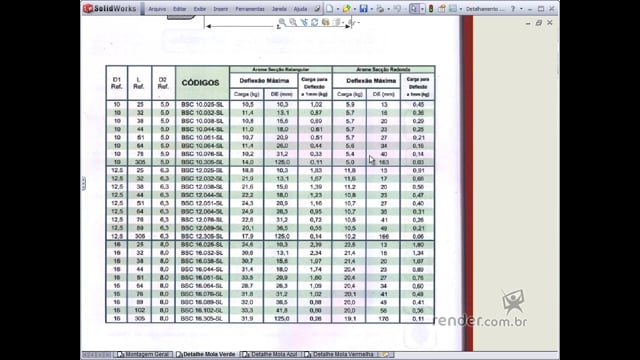Click the Save floppy disk icon

pyautogui.click(x=363, y=9)
